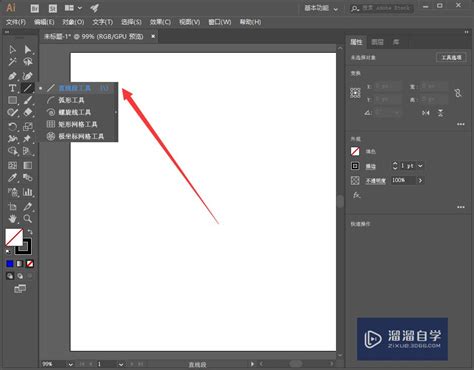The image size is (474, 370).
Task: Select the Selection tool (black arrow)
Action: click(12, 50)
